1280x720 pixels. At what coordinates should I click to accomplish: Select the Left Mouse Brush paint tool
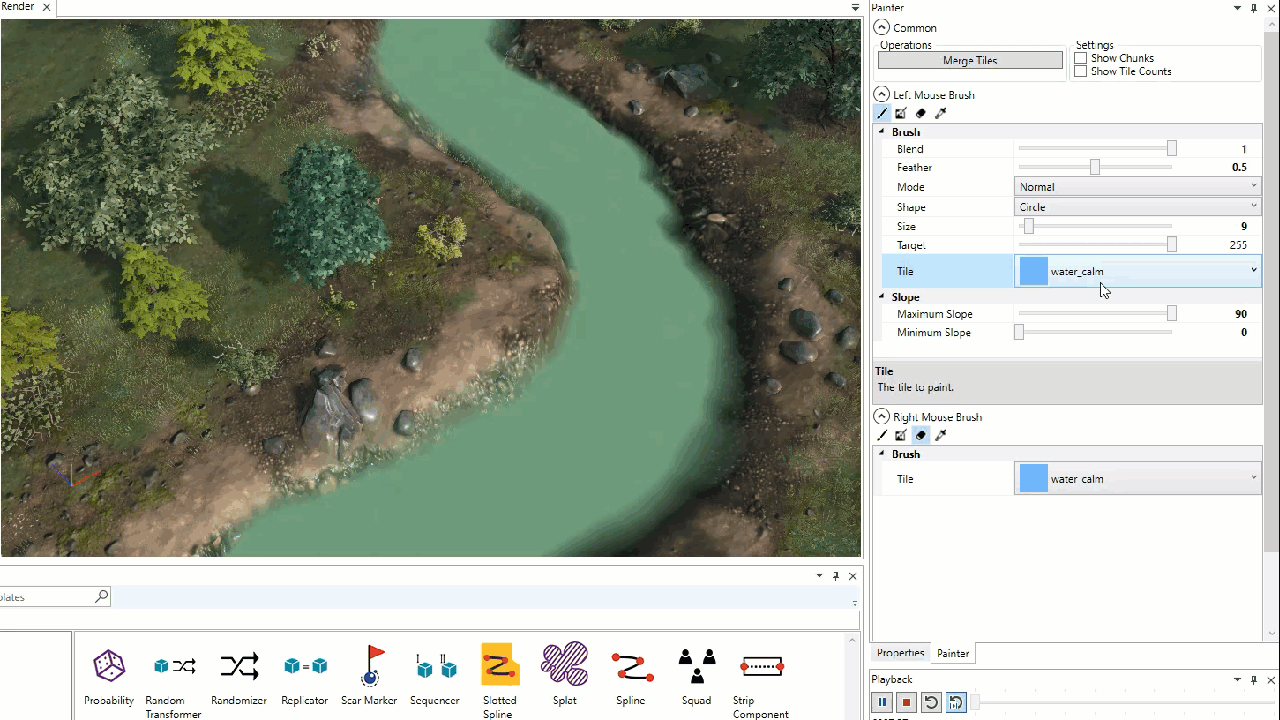tap(882, 114)
